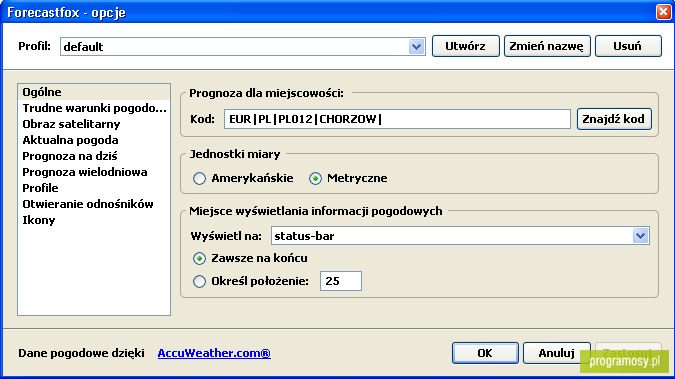Select the Profile list item
The width and height of the screenshot is (675, 379).
click(94, 188)
